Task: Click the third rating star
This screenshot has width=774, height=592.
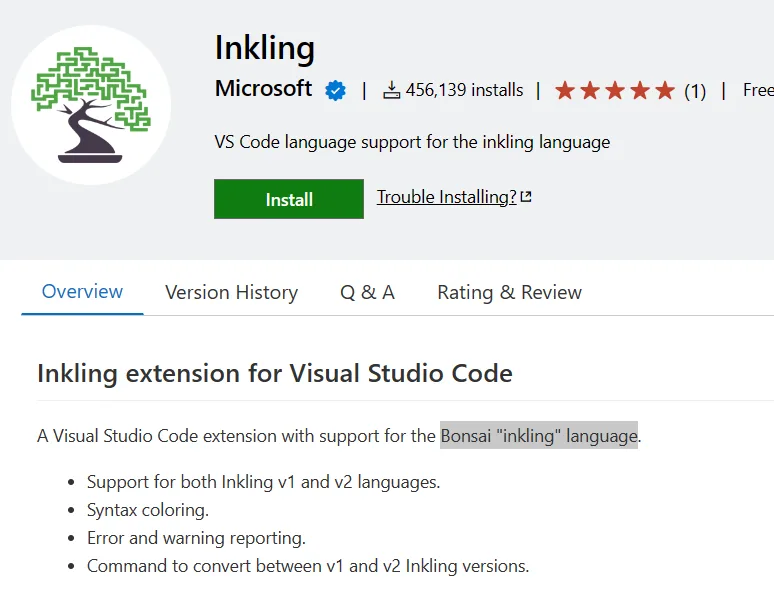Action: (x=615, y=91)
